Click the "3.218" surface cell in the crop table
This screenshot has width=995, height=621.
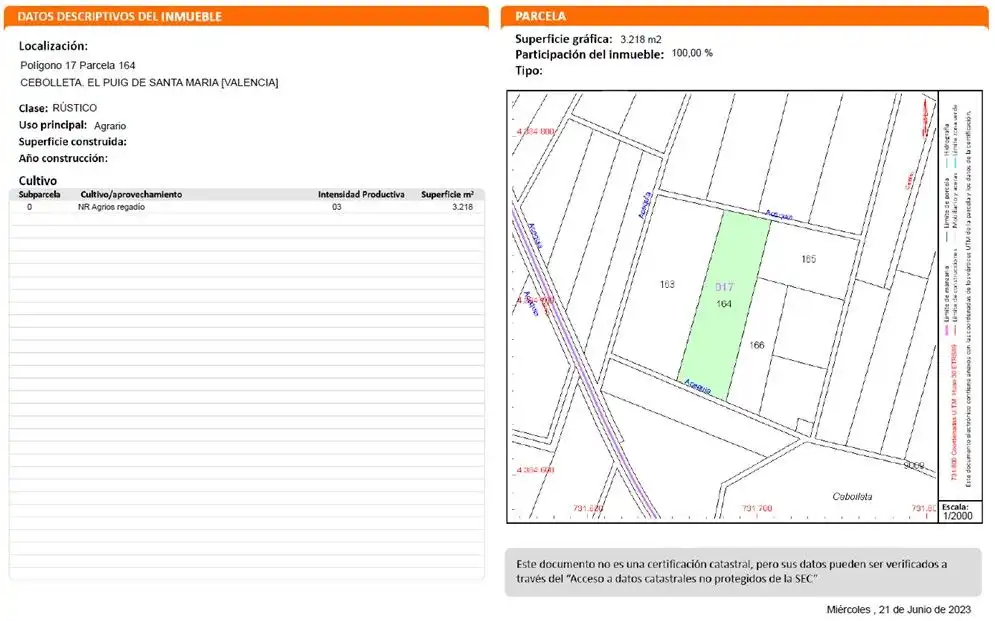click(x=462, y=207)
